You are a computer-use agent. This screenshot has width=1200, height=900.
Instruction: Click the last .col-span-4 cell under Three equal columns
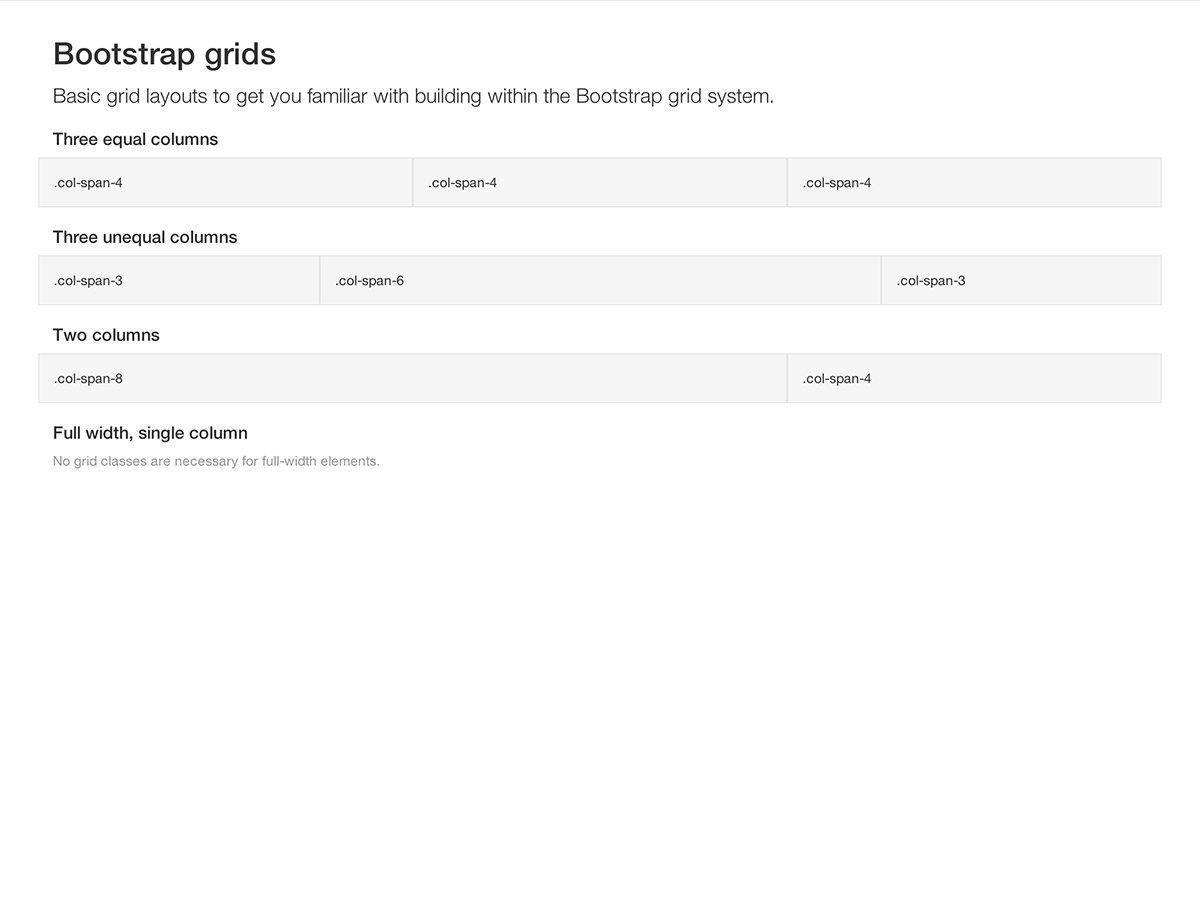click(x=974, y=183)
